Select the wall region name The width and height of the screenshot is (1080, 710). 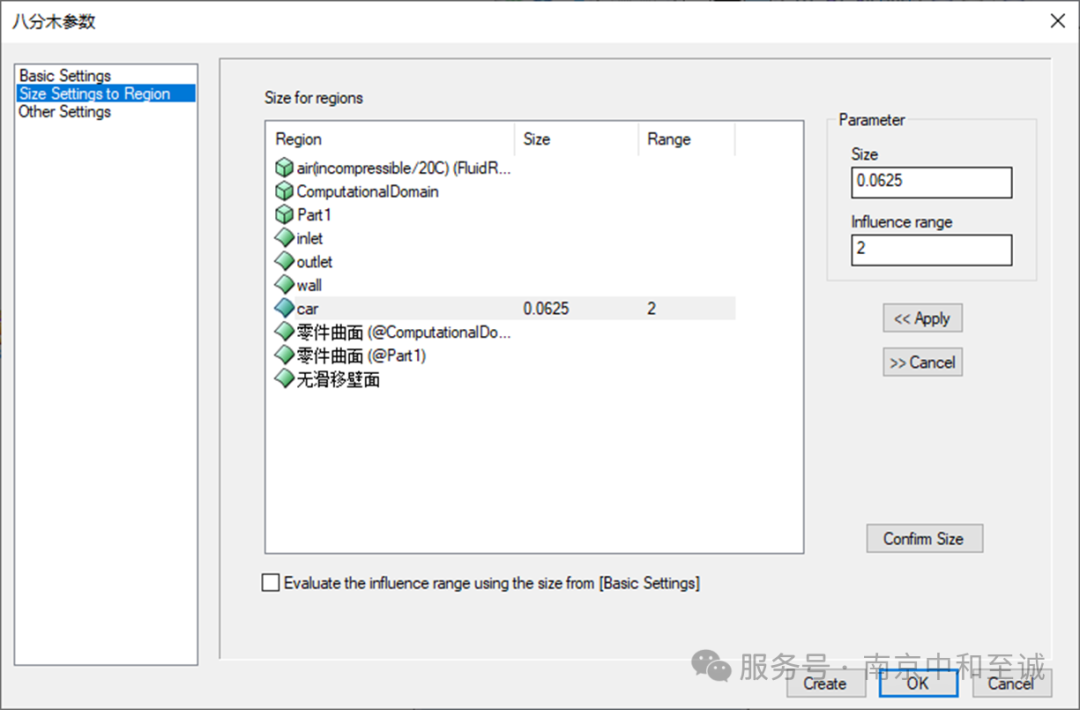click(x=309, y=285)
